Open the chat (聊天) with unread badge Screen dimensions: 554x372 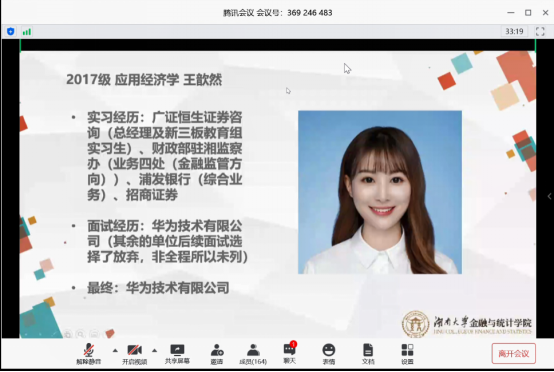290,353
